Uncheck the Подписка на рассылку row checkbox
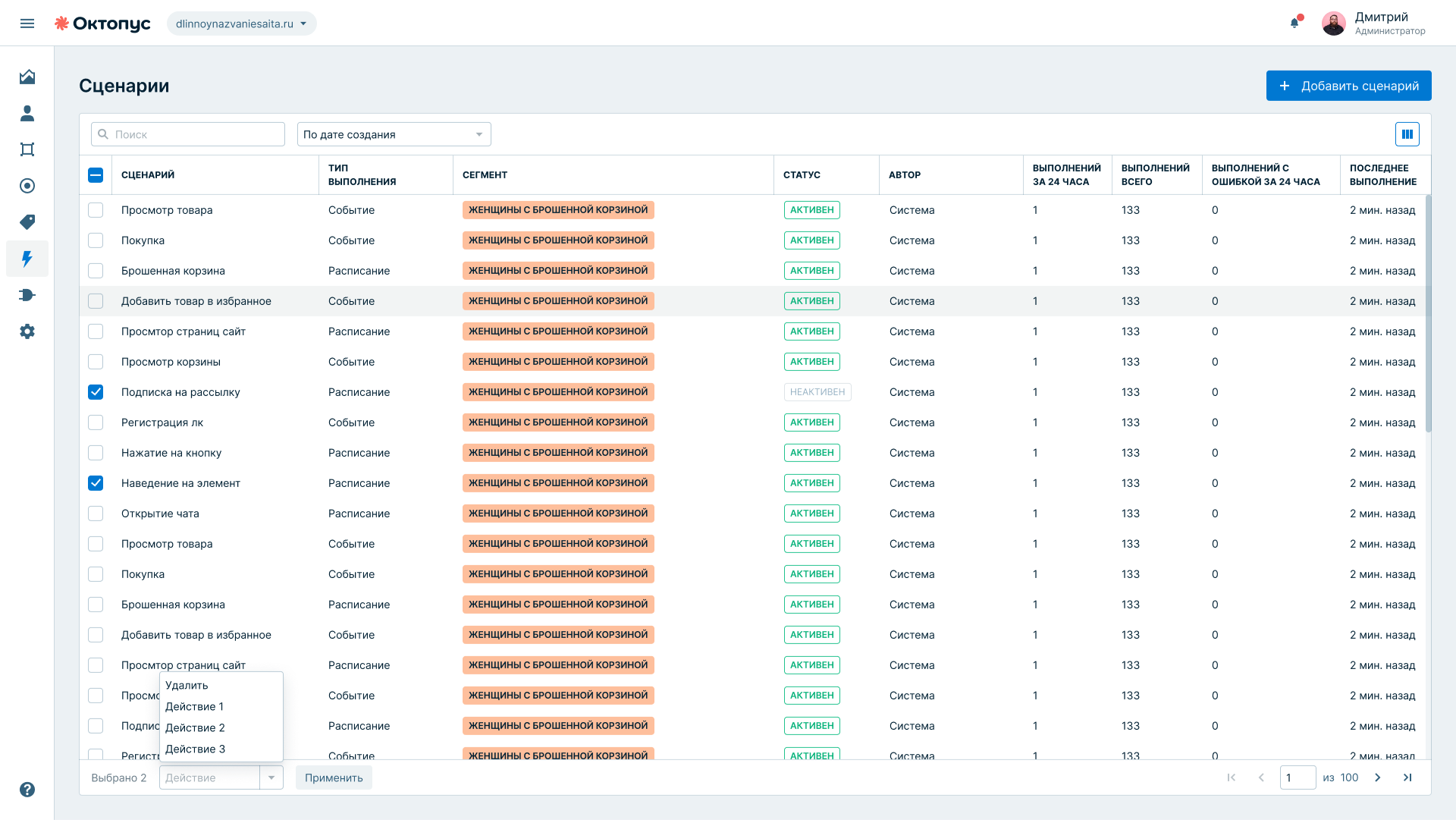This screenshot has width=1456, height=820. 96,392
